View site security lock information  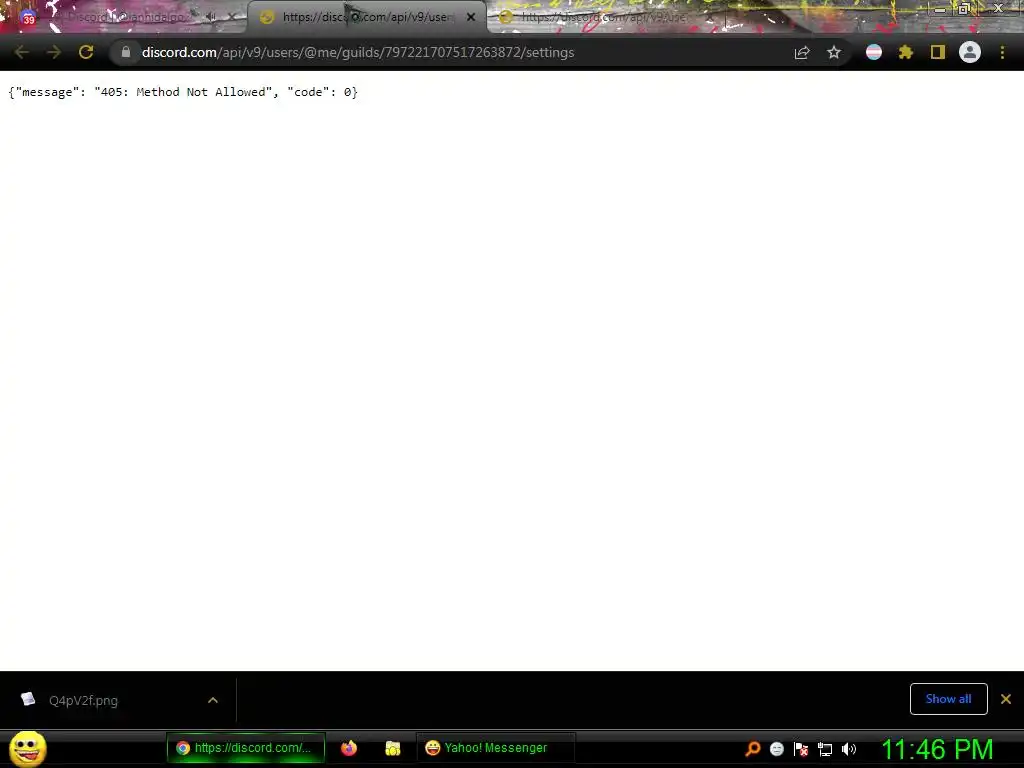click(125, 52)
